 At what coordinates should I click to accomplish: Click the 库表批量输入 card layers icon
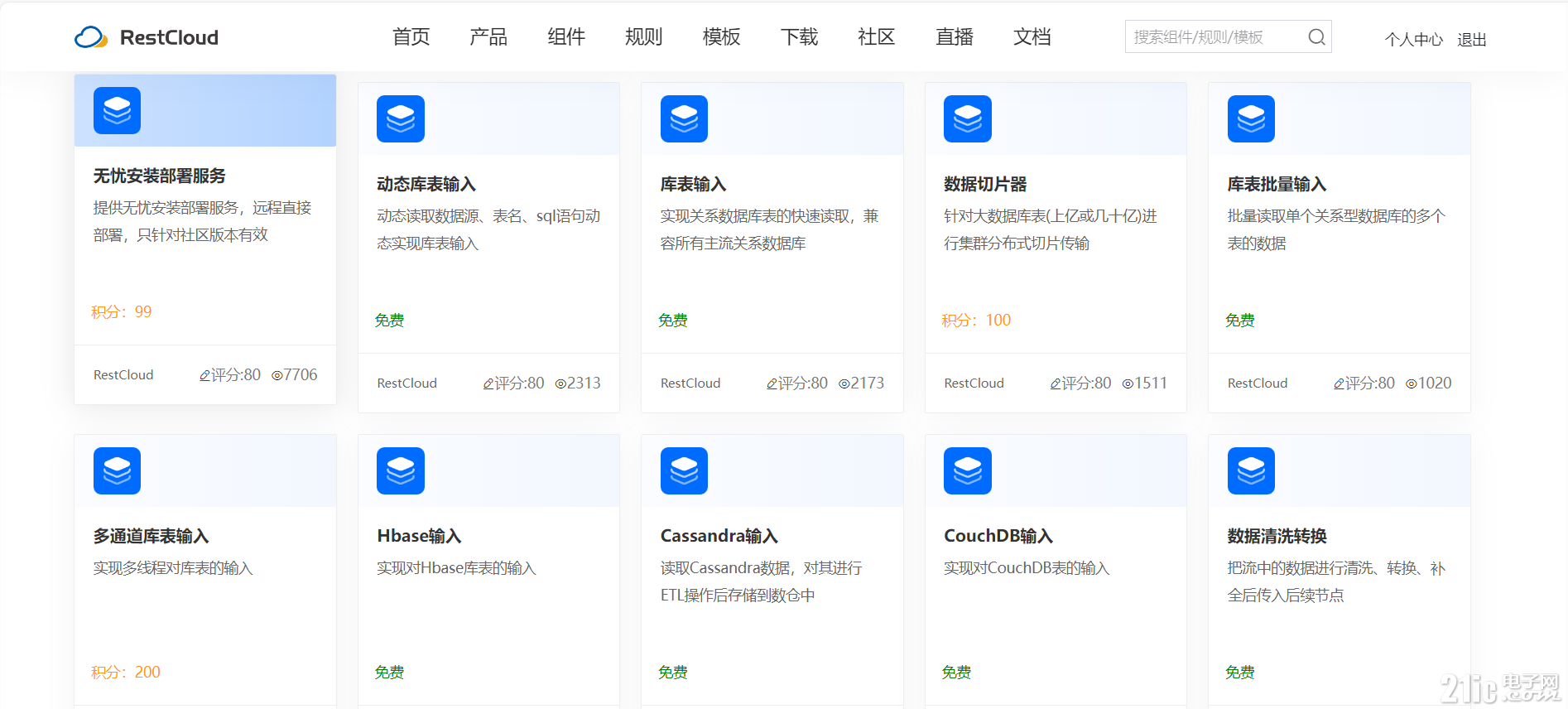click(x=1251, y=118)
